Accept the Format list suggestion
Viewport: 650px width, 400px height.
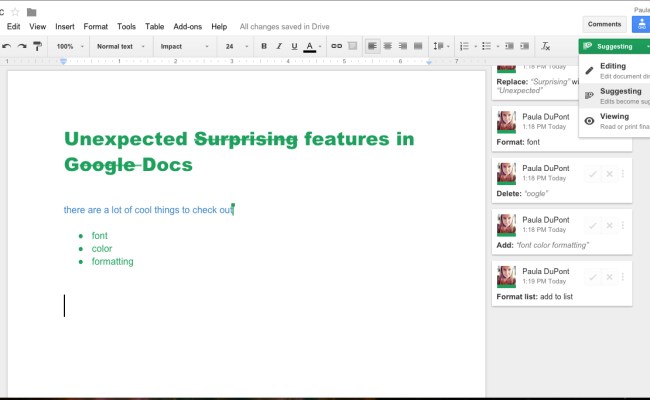point(593,277)
